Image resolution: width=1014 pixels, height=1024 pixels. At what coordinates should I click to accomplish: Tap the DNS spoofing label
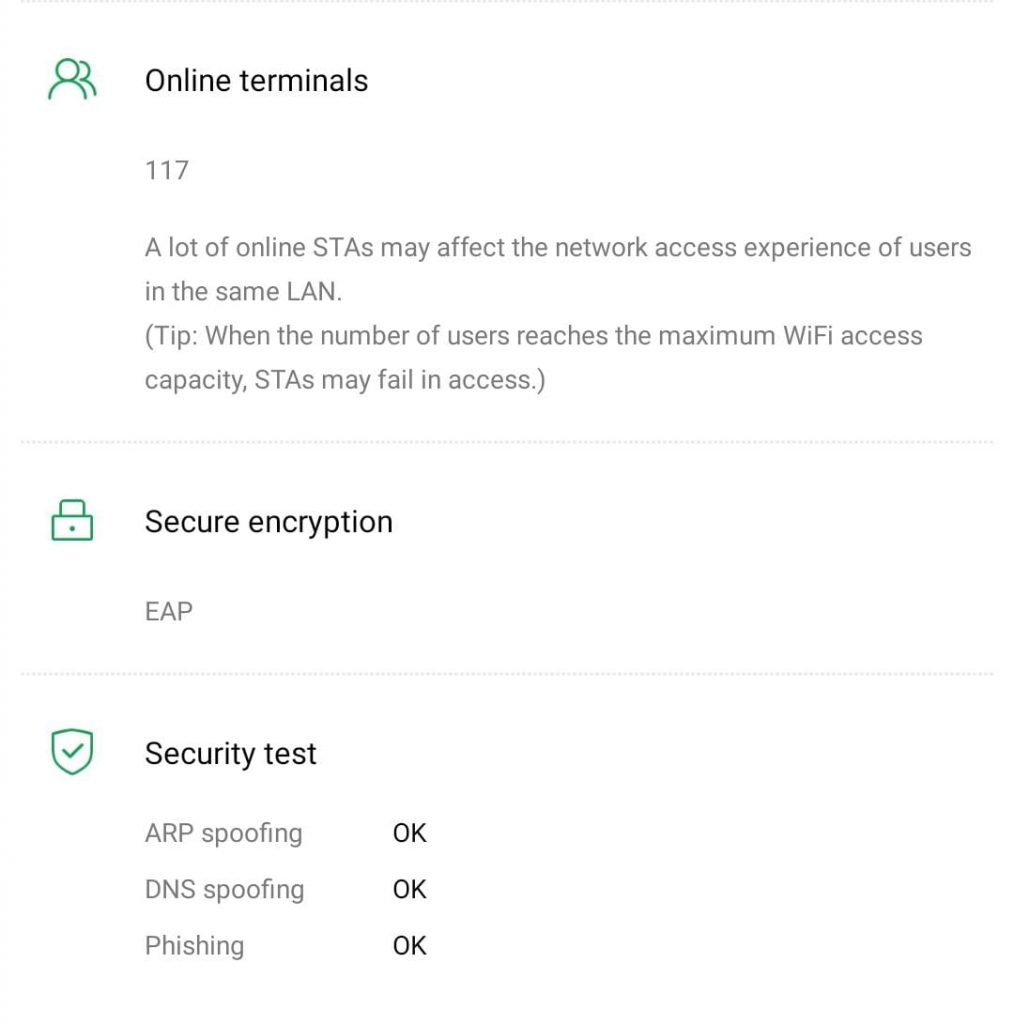(x=224, y=889)
